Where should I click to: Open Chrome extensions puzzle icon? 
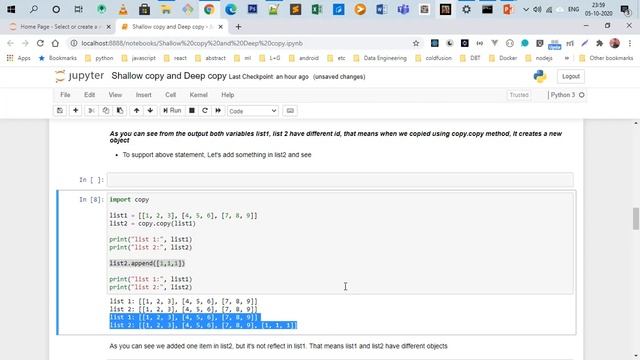pyautogui.click(x=600, y=43)
